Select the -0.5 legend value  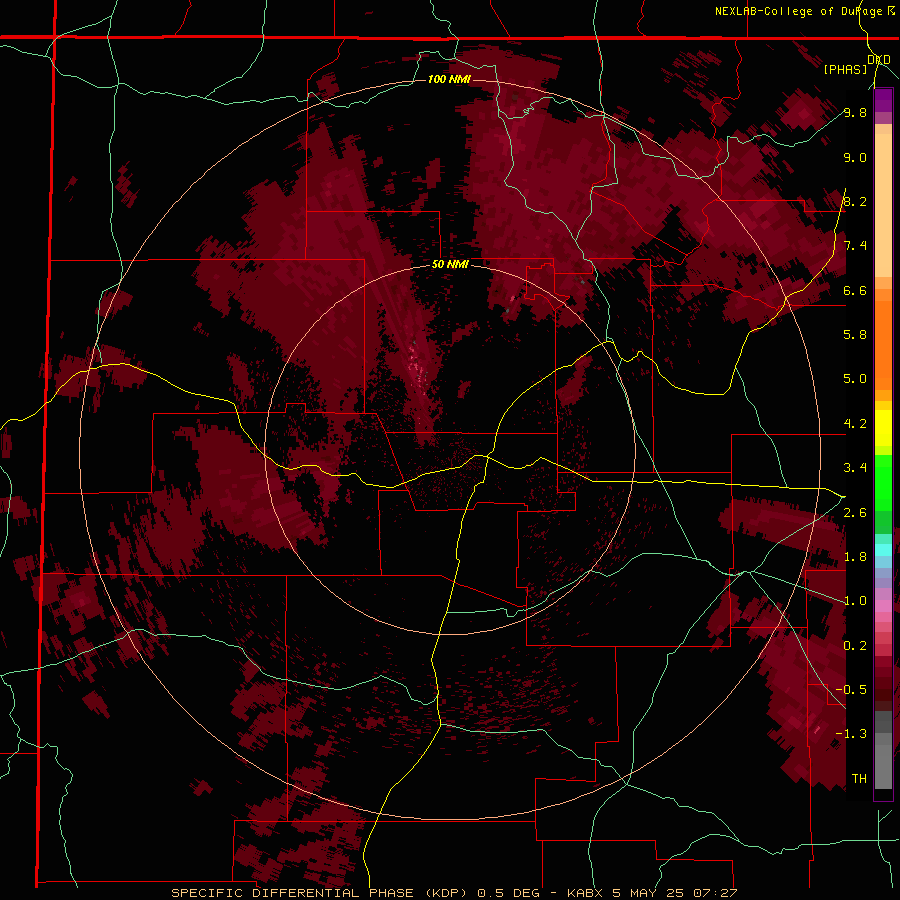click(851, 690)
